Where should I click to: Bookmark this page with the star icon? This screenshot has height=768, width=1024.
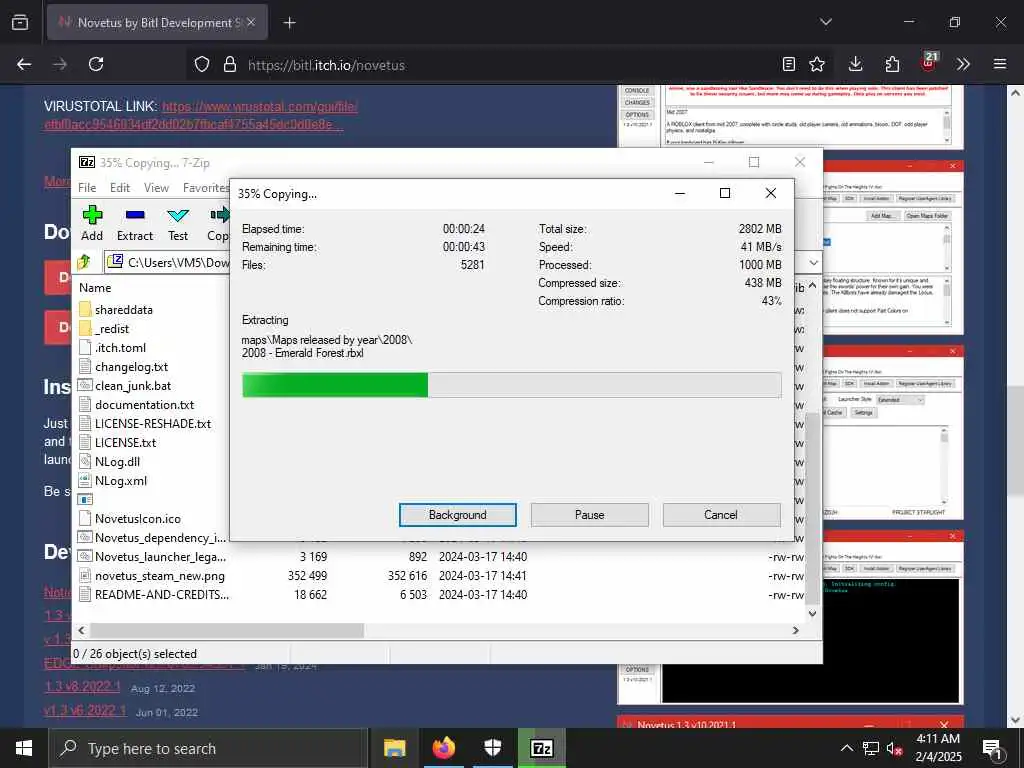click(x=817, y=64)
